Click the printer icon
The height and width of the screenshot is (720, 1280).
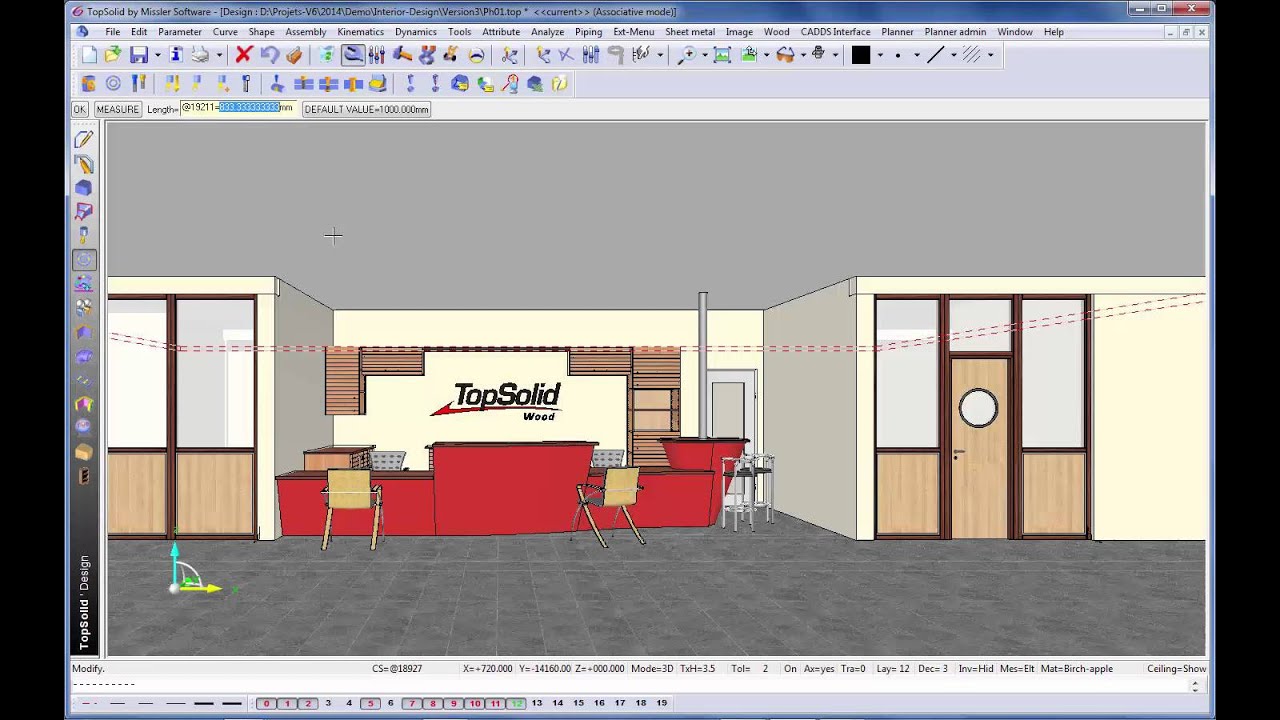(x=200, y=55)
